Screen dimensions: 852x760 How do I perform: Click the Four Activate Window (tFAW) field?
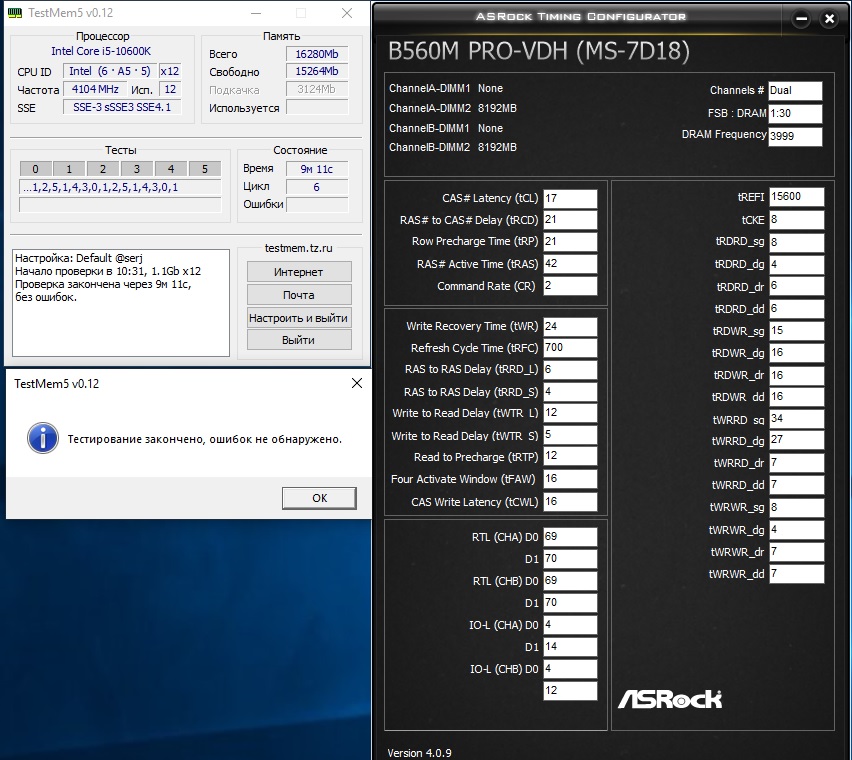tap(570, 479)
